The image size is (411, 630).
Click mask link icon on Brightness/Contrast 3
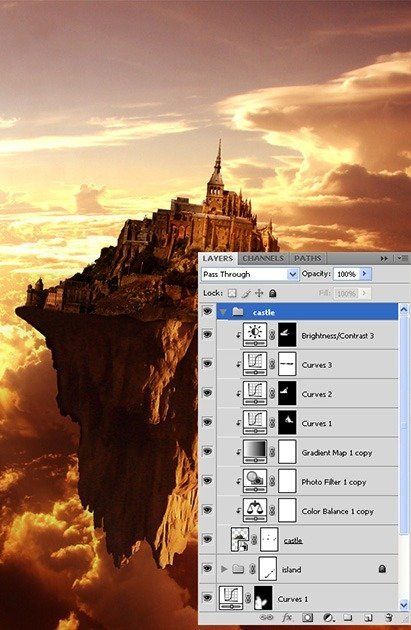[272, 335]
